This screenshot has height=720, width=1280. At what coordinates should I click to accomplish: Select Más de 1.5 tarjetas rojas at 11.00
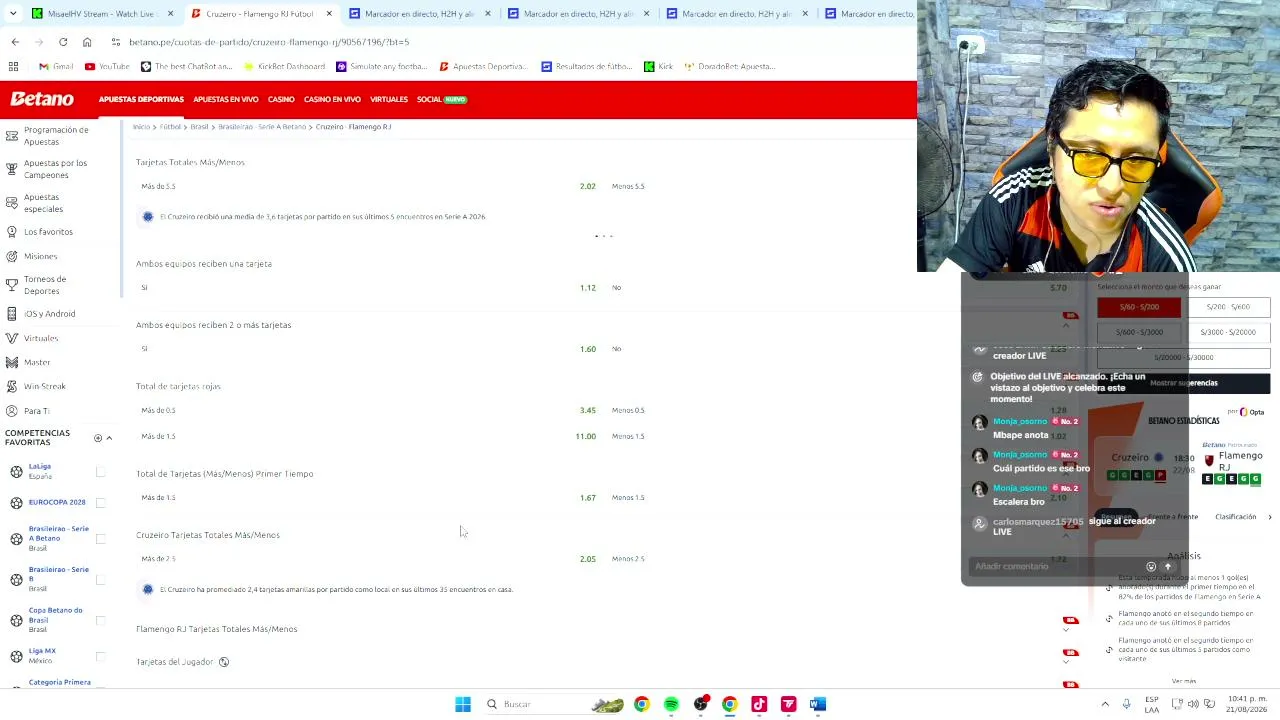pos(368,436)
